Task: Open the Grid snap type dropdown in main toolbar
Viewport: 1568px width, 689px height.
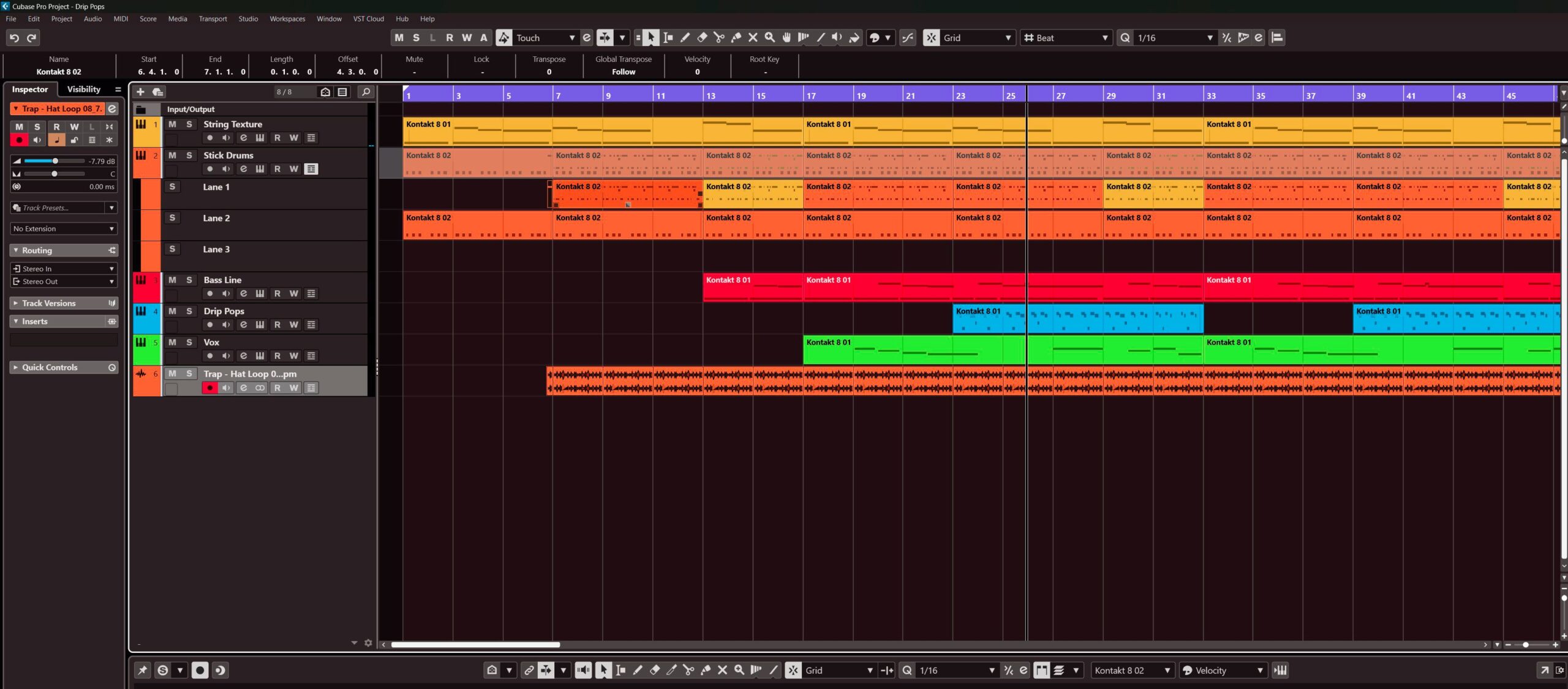Action: (978, 37)
